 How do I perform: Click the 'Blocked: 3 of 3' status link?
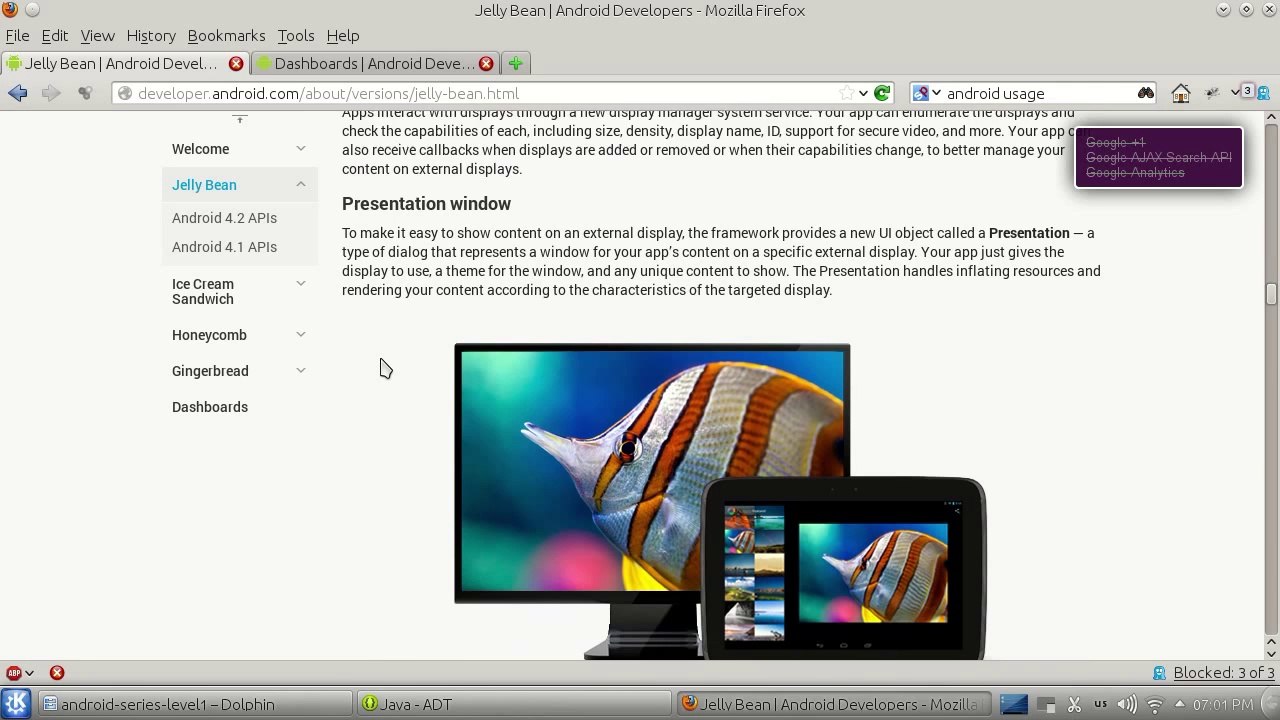click(1224, 673)
